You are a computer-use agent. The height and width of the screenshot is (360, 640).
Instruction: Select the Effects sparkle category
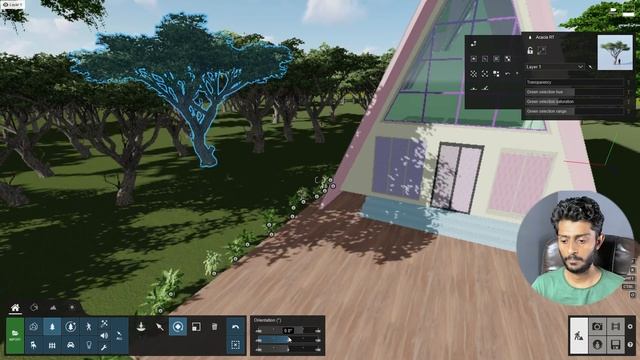104,324
